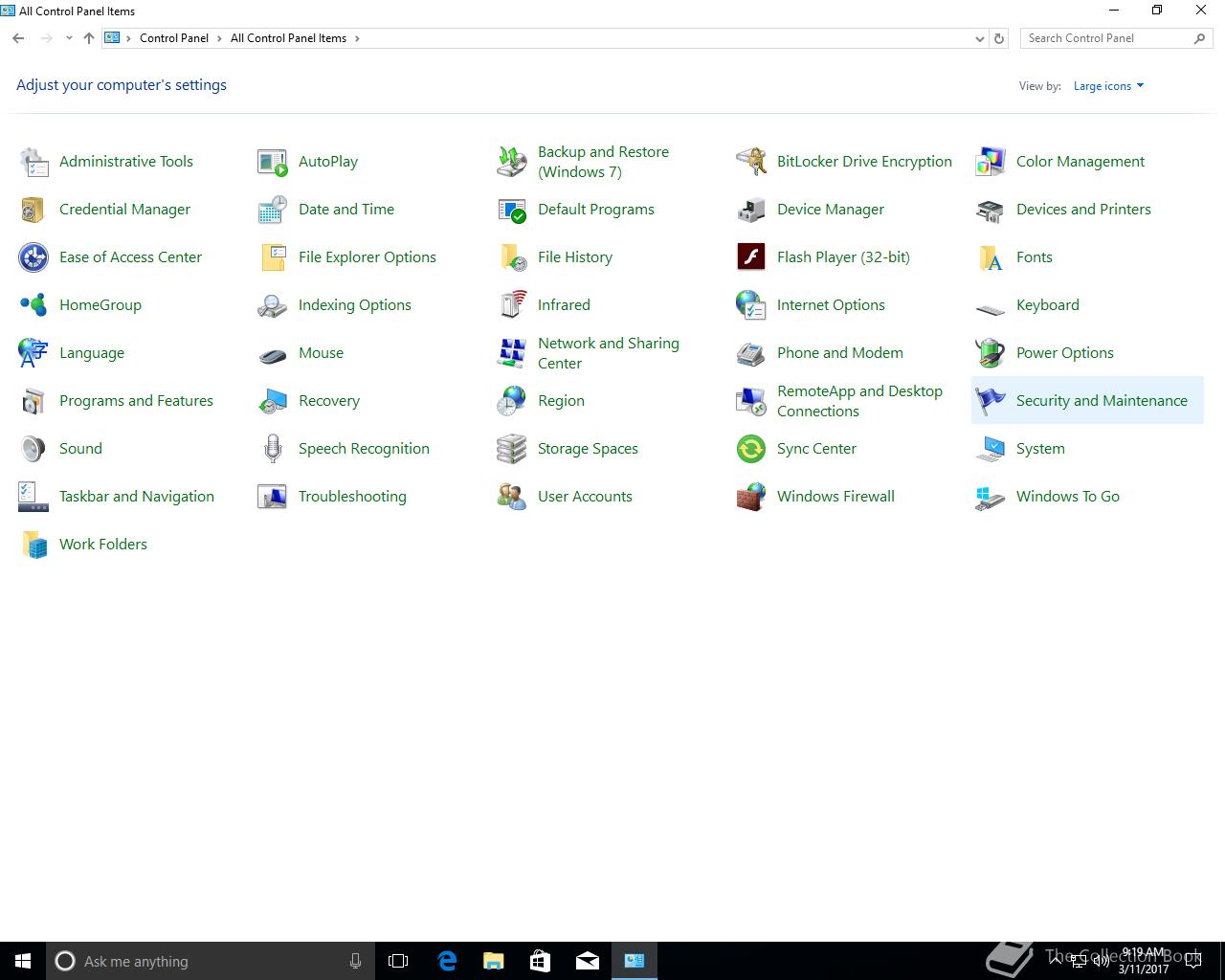Viewport: 1225px width, 980px height.
Task: Open RemoteApp and Desktop Connections link
Action: pos(859,401)
